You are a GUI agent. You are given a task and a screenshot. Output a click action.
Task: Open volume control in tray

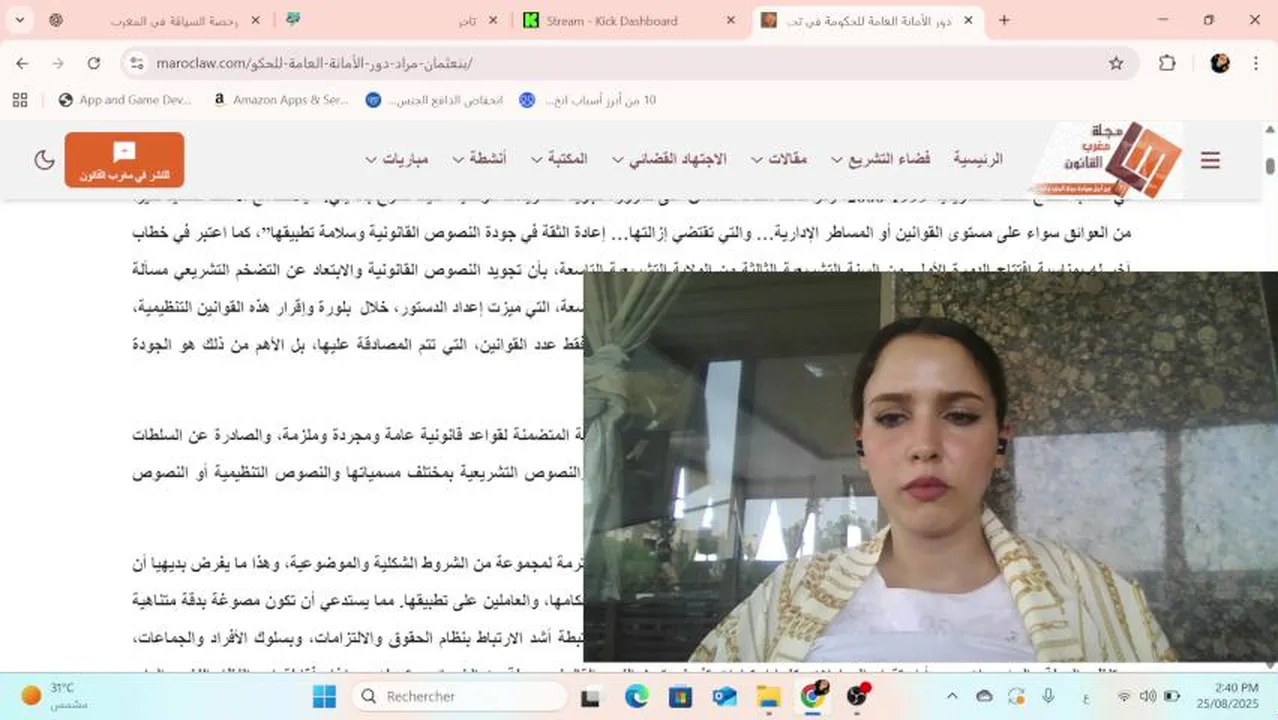[x=1147, y=696]
